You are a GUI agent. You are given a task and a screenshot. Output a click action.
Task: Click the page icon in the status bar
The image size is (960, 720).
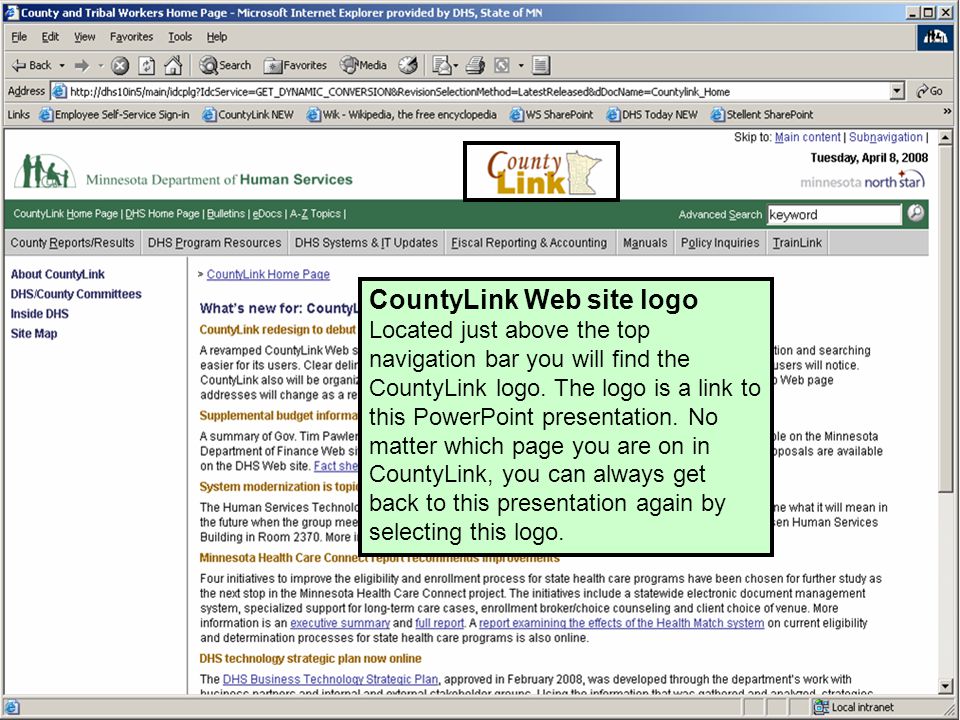12,707
